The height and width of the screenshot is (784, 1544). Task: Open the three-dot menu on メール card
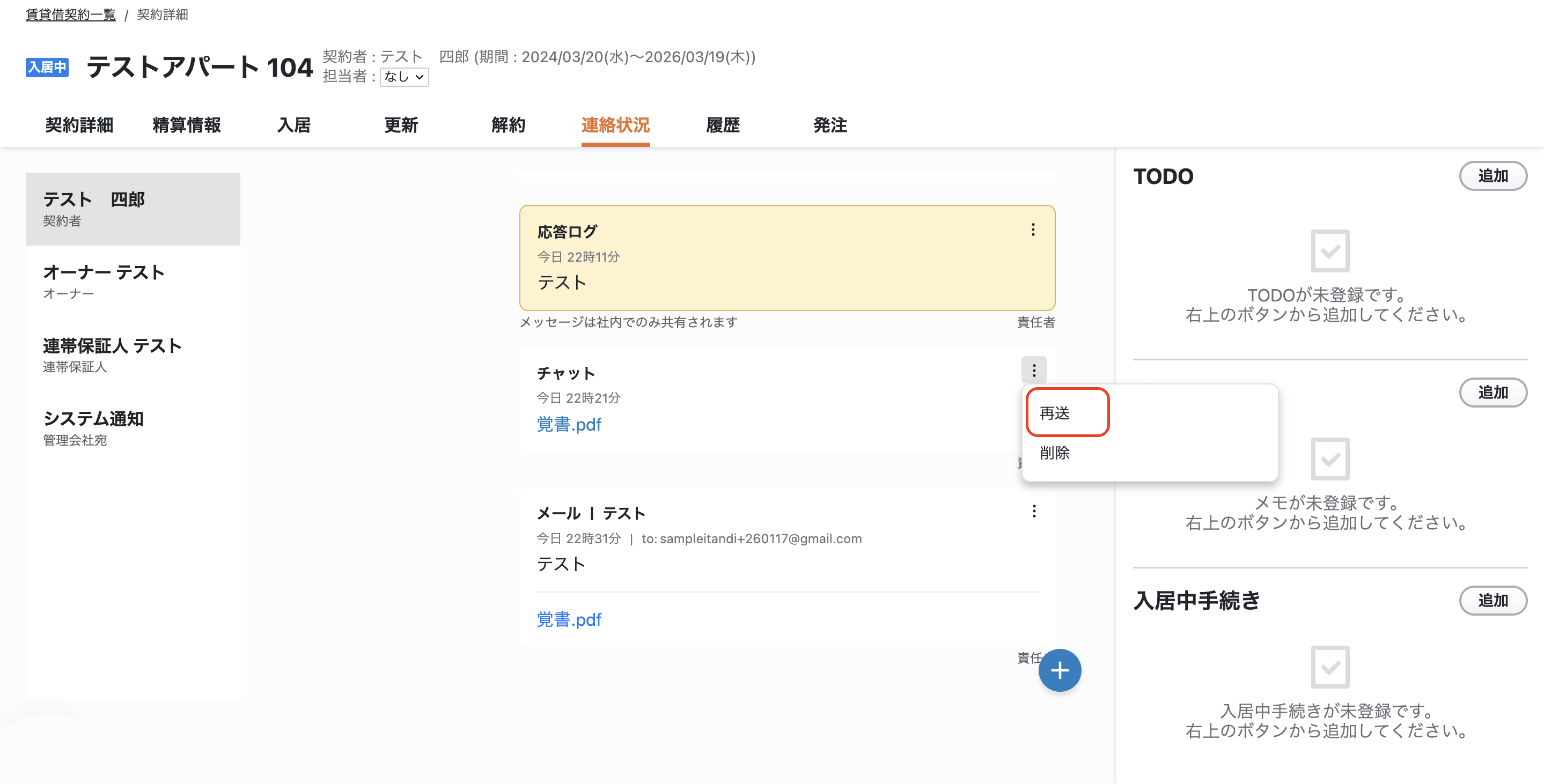click(x=1034, y=511)
